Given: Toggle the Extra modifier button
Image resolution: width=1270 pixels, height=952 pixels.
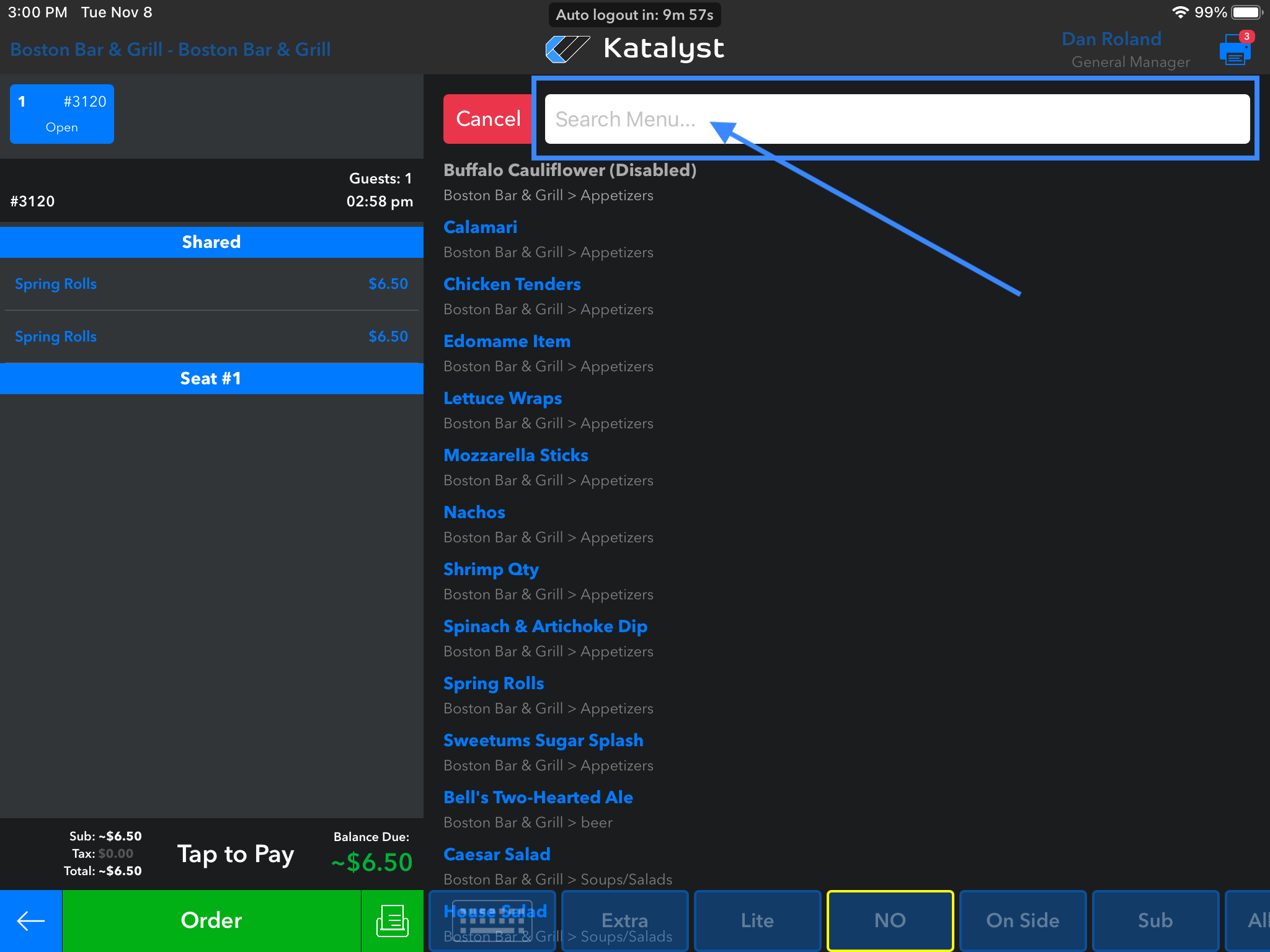Looking at the screenshot, I should click(625, 920).
